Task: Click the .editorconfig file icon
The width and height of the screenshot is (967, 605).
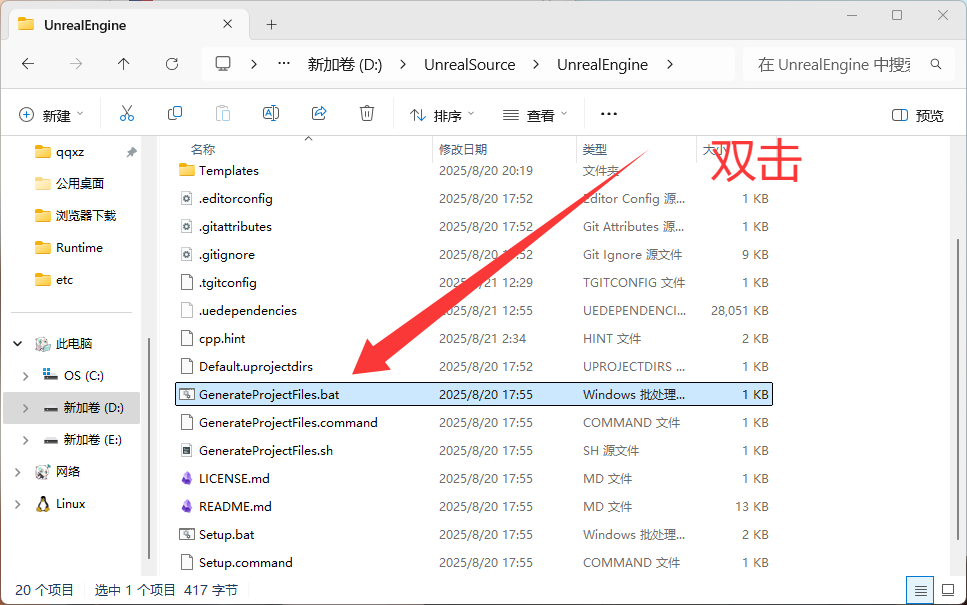Action: (x=187, y=198)
